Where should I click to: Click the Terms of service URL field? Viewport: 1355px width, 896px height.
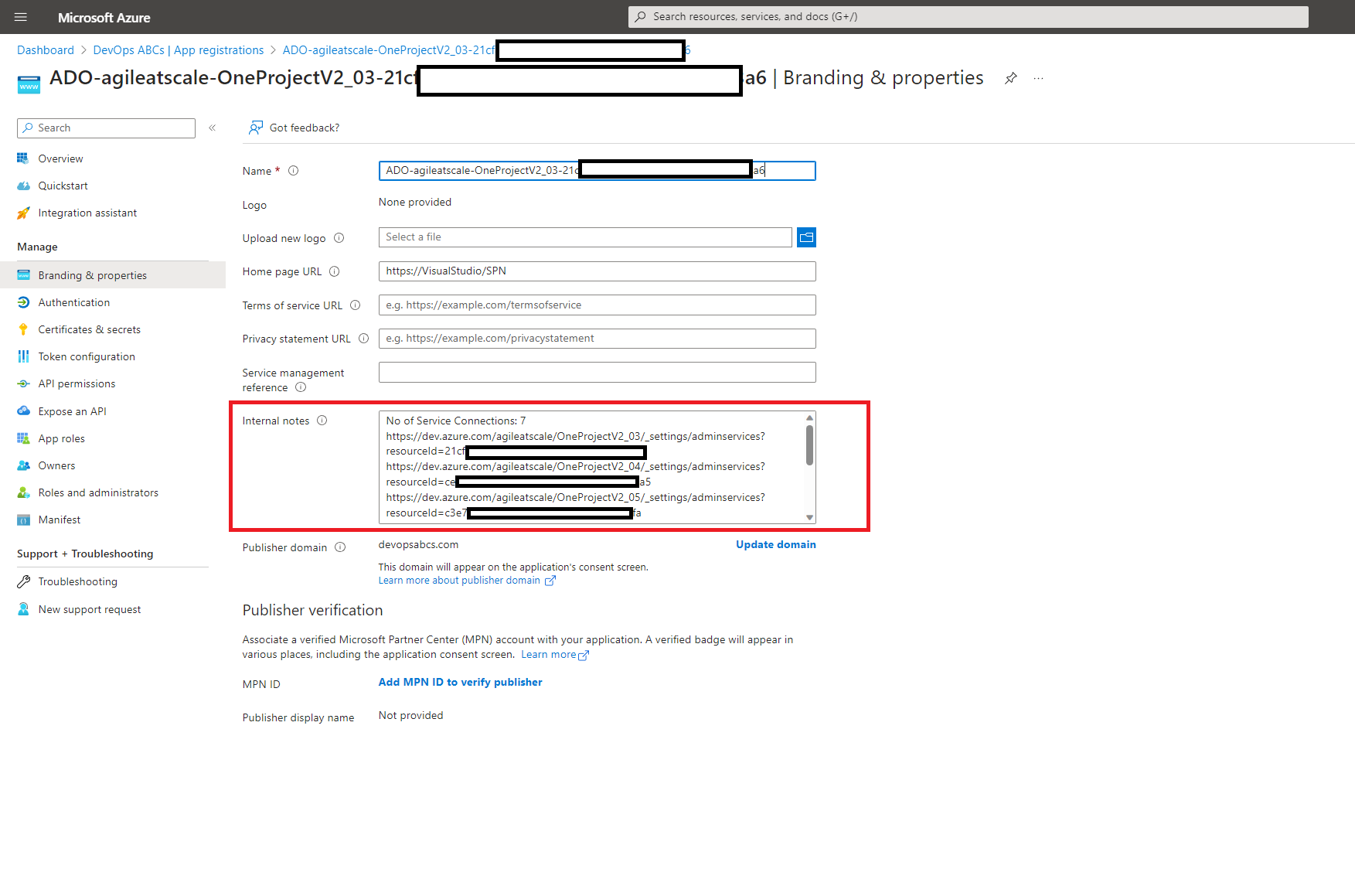(597, 305)
